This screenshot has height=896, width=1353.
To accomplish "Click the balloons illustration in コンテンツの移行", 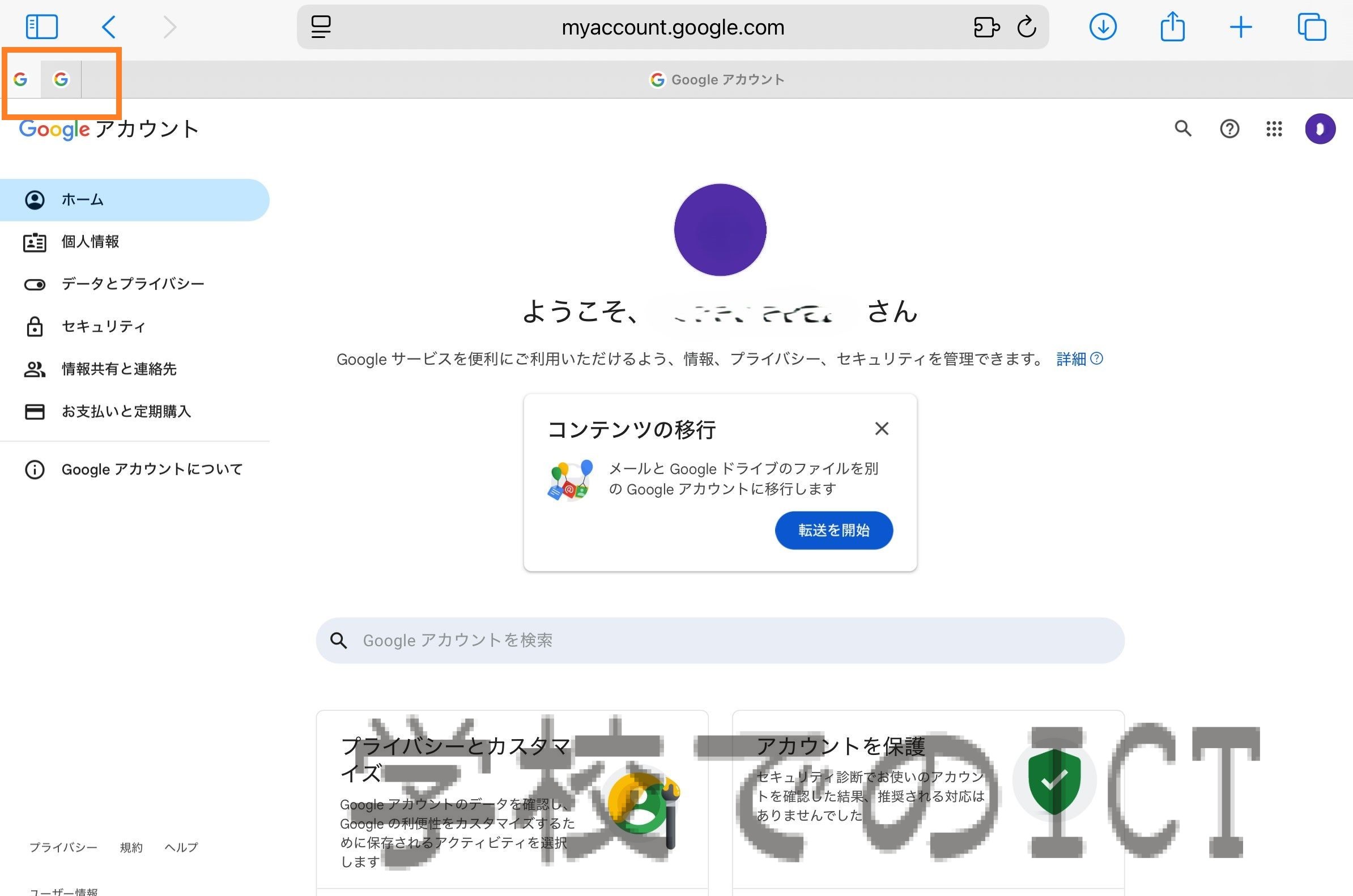I will (570, 480).
